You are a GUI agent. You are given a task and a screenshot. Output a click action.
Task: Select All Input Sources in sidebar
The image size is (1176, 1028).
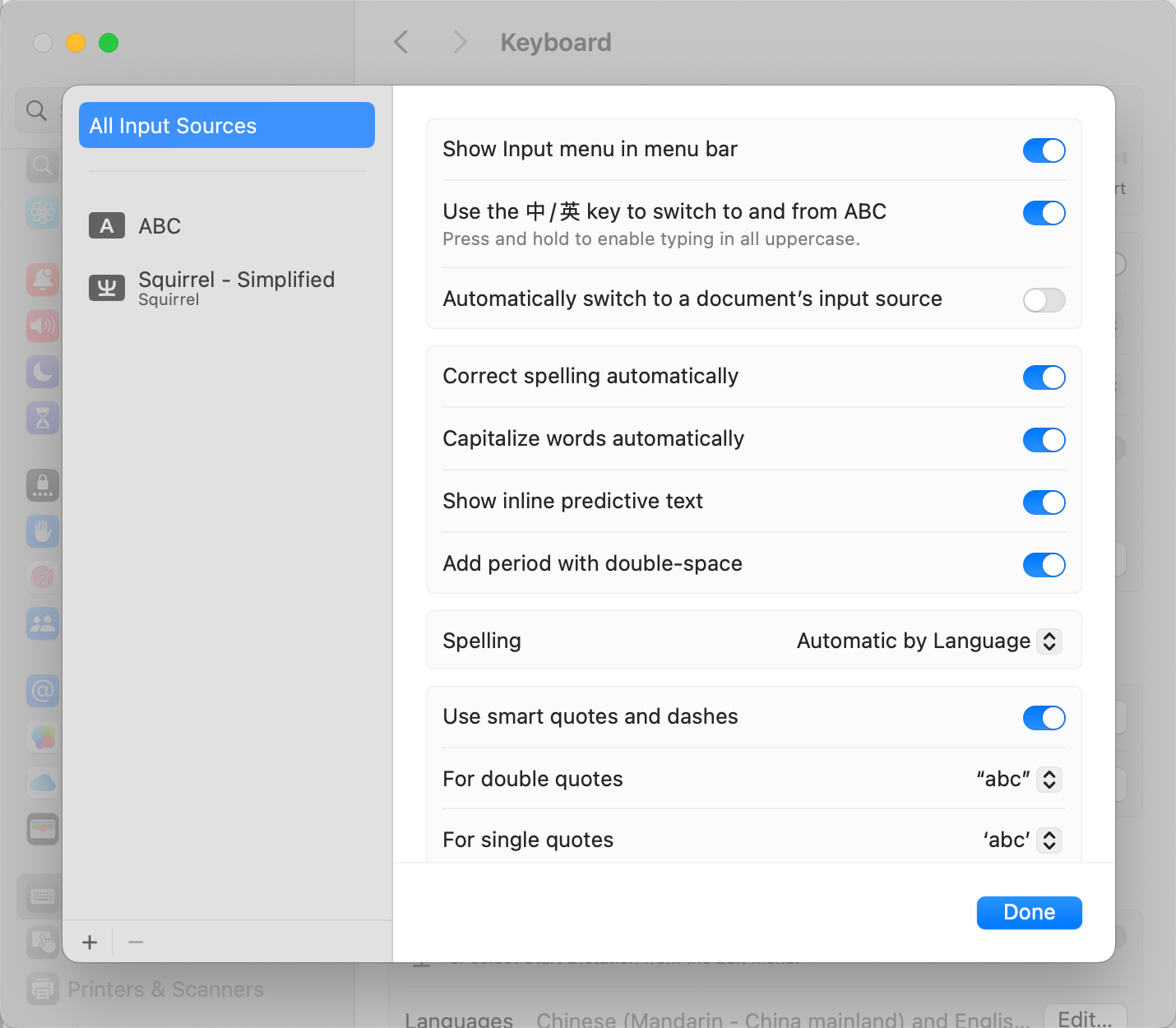tap(226, 125)
